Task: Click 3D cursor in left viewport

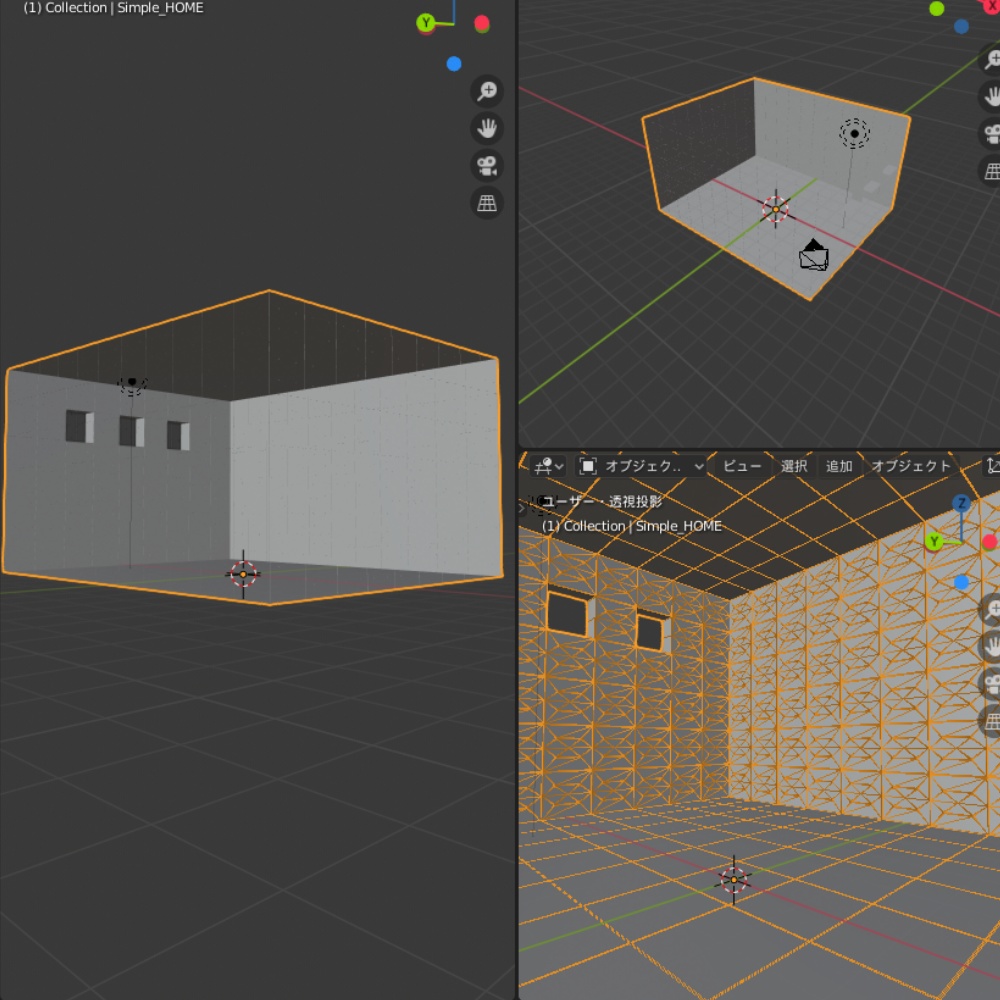Action: (x=243, y=575)
